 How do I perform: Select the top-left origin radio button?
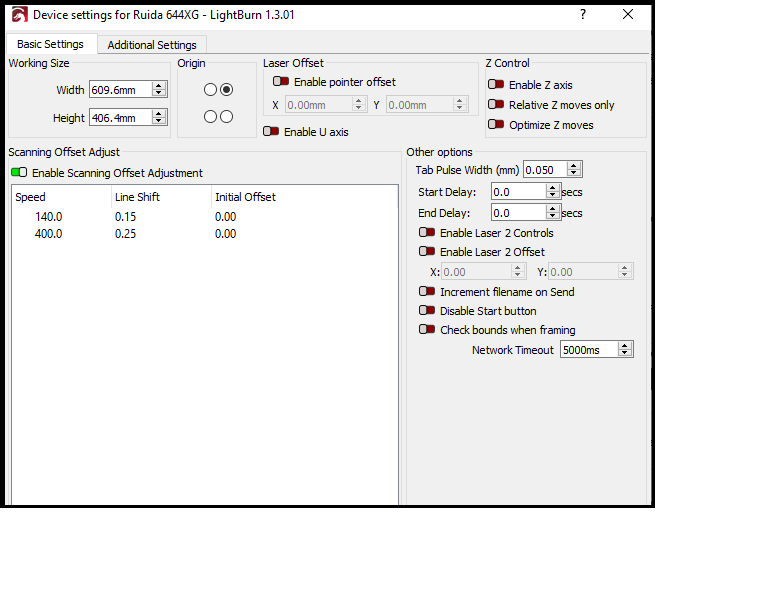point(211,90)
